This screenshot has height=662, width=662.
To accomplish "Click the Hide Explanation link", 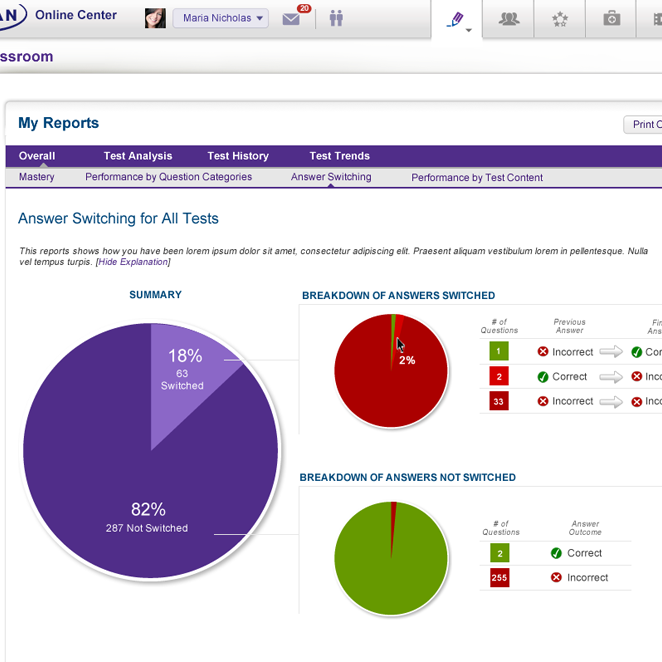I will pyautogui.click(x=133, y=262).
